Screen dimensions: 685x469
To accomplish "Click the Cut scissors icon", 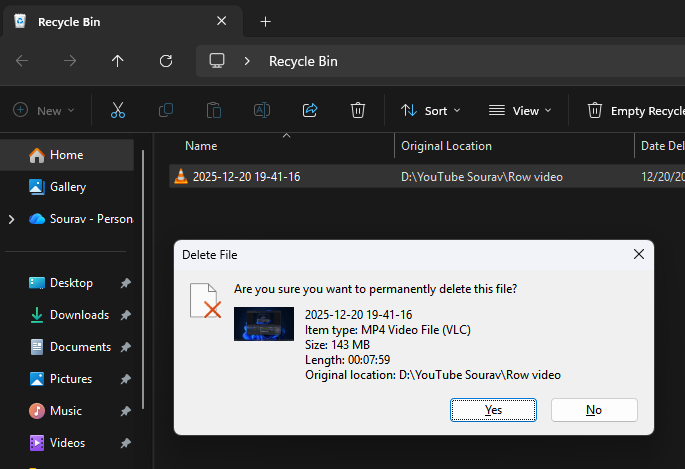I will click(x=118, y=111).
